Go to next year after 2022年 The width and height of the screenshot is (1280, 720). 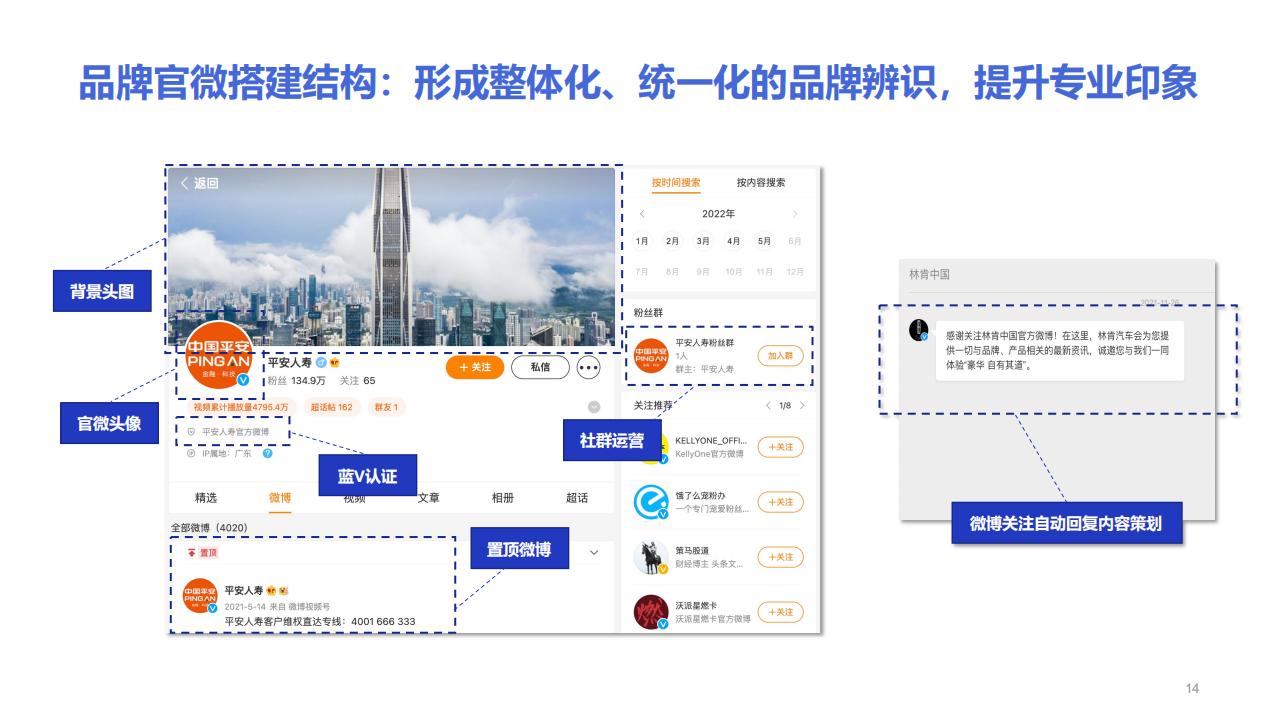tap(795, 214)
